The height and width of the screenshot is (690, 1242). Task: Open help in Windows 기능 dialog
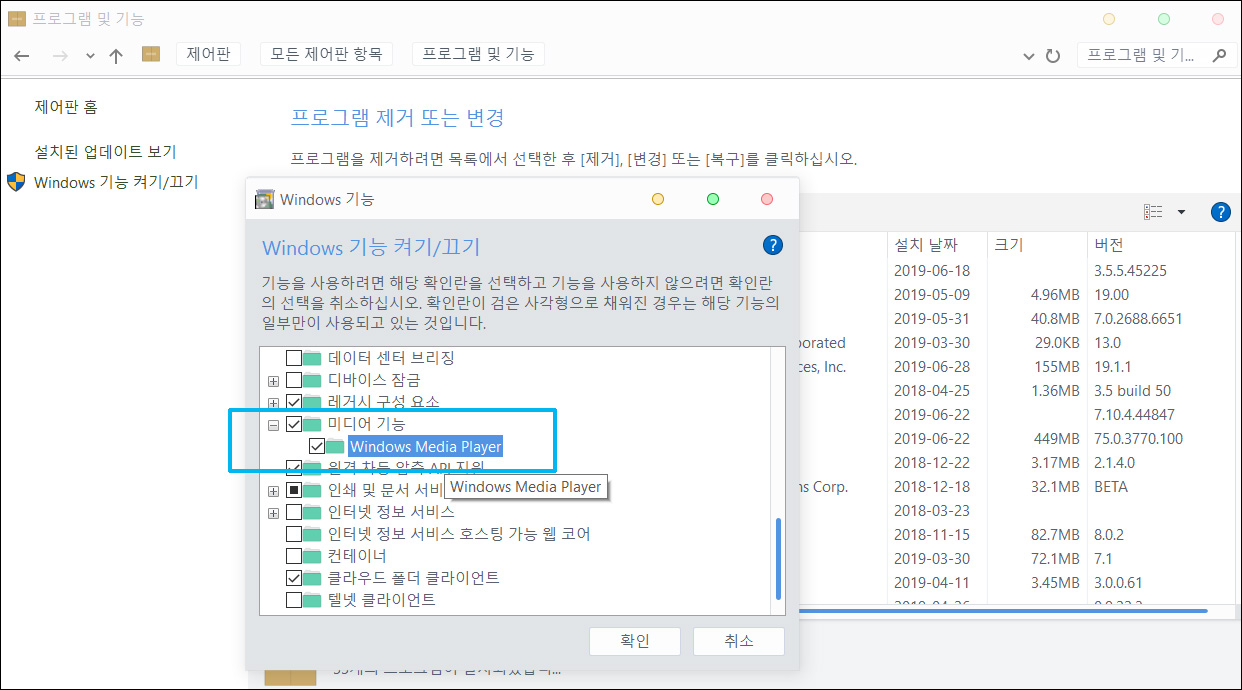tap(772, 246)
